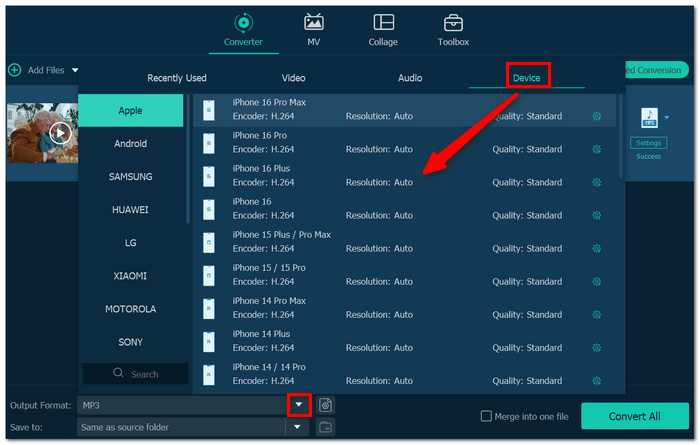Viewport: 700px width, 445px height.
Task: Open the Output Format dropdown arrow
Action: point(299,405)
